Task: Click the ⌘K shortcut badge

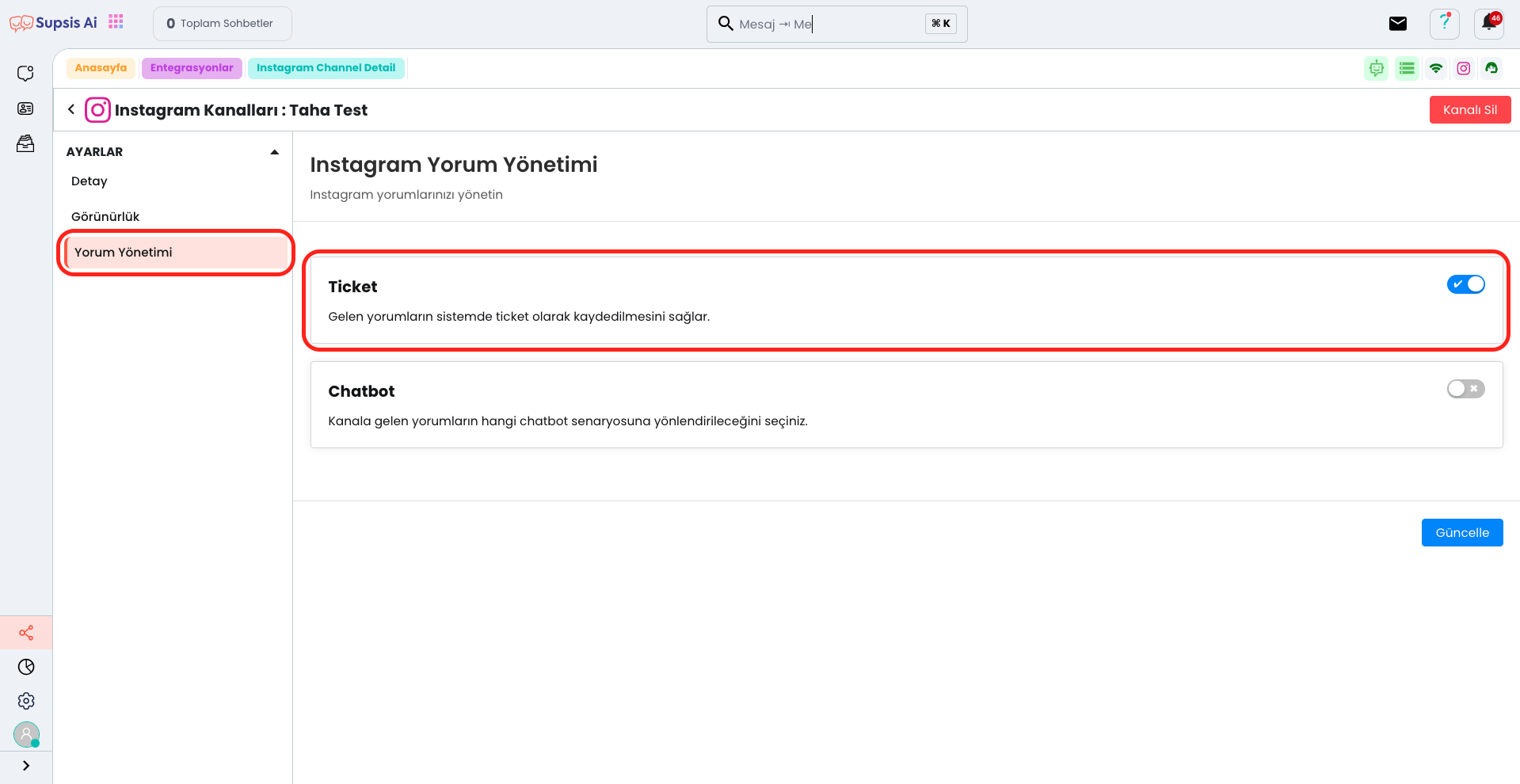Action: [x=941, y=24]
